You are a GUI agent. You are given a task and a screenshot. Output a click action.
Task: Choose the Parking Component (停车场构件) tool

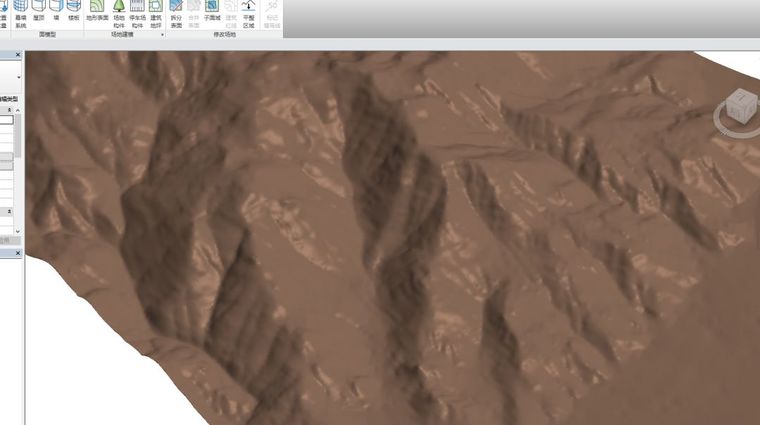(137, 14)
